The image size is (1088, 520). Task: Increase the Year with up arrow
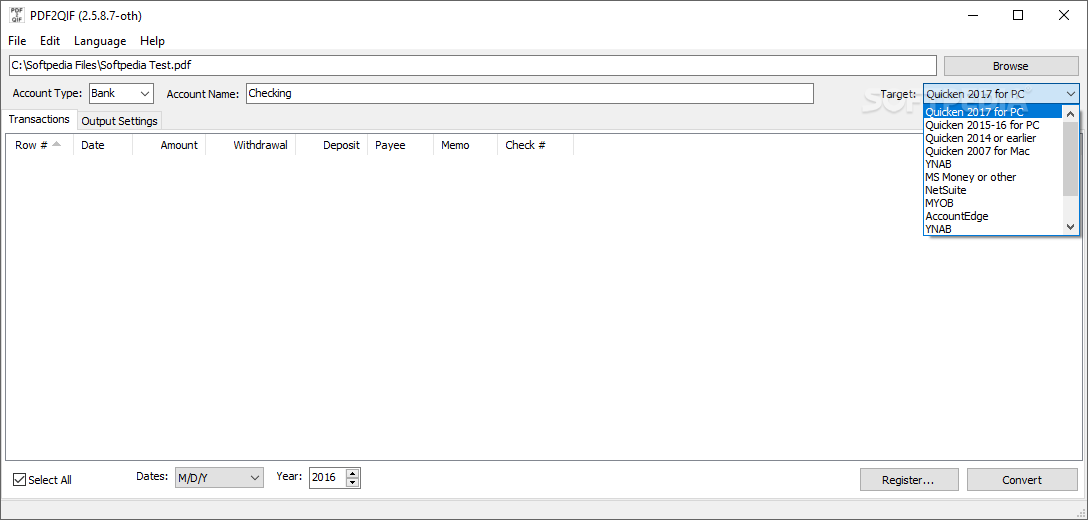click(x=353, y=473)
